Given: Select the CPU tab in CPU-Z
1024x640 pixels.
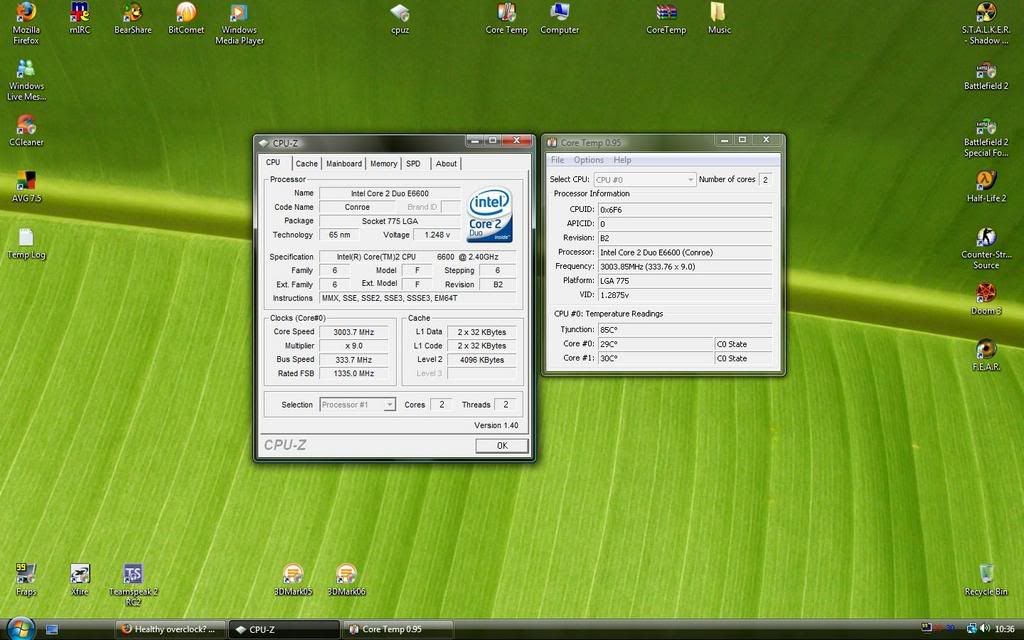Looking at the screenshot, I should click(x=273, y=163).
